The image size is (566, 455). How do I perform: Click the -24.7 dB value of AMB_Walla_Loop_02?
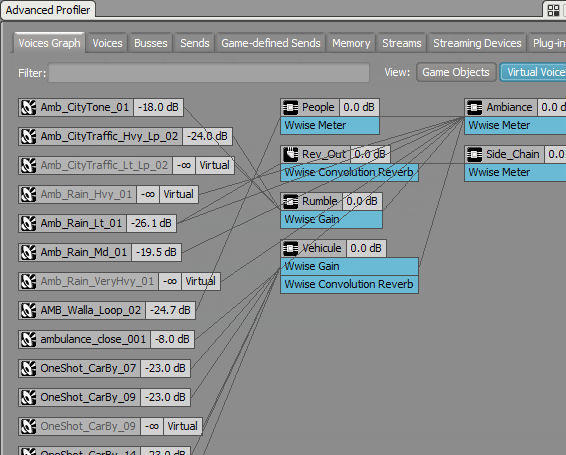[170, 310]
